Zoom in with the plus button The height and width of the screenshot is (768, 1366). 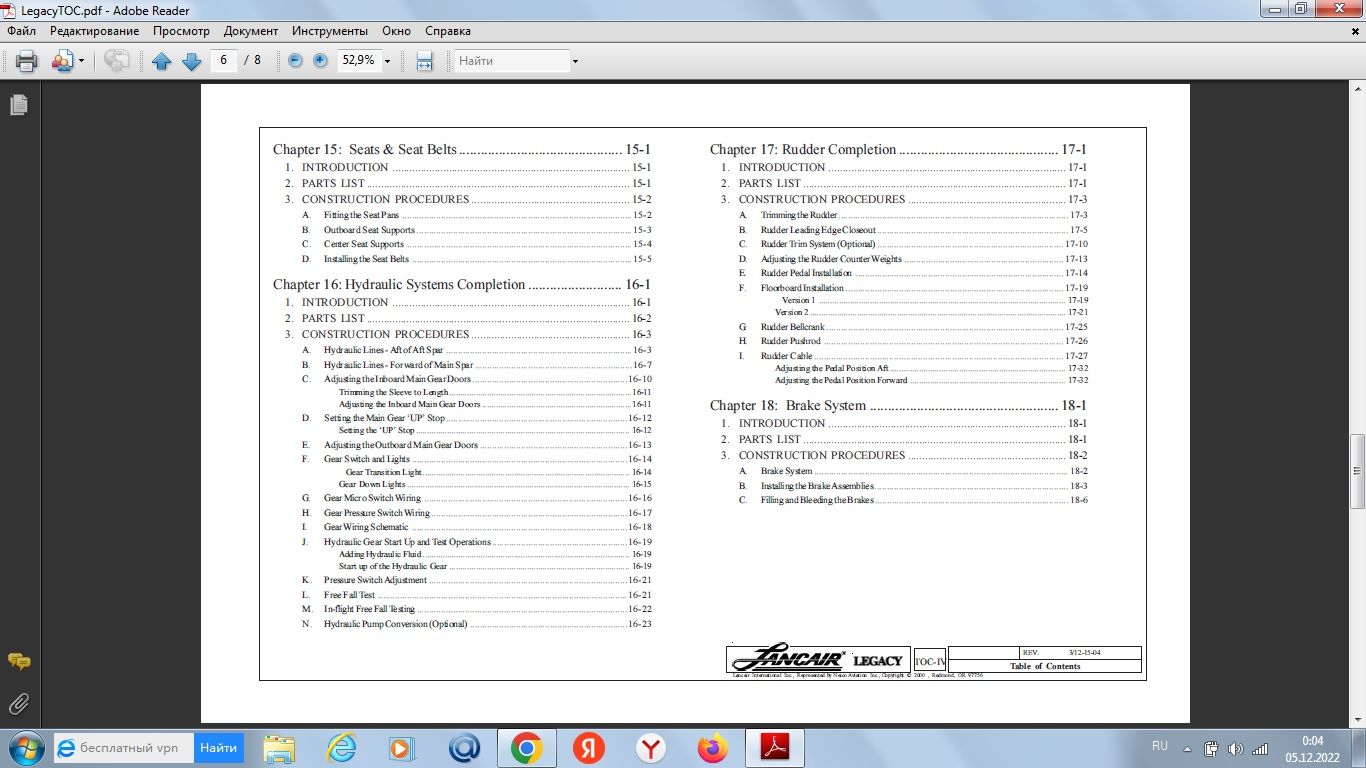[320, 61]
